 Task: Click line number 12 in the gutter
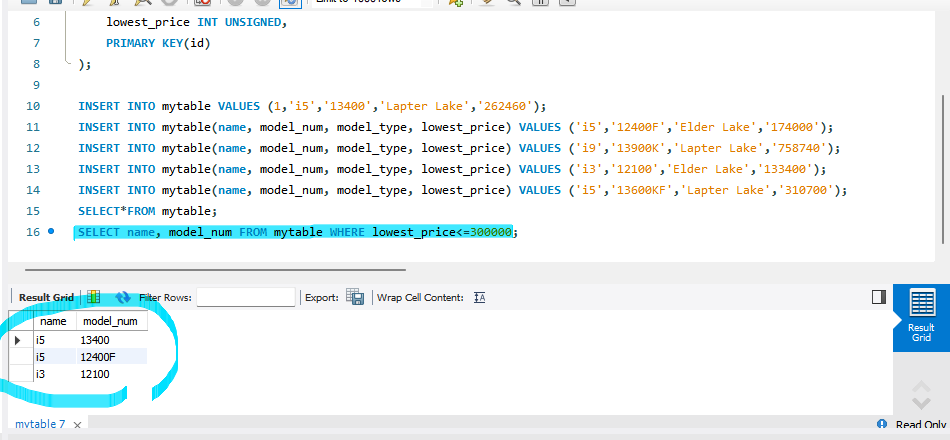coord(33,148)
